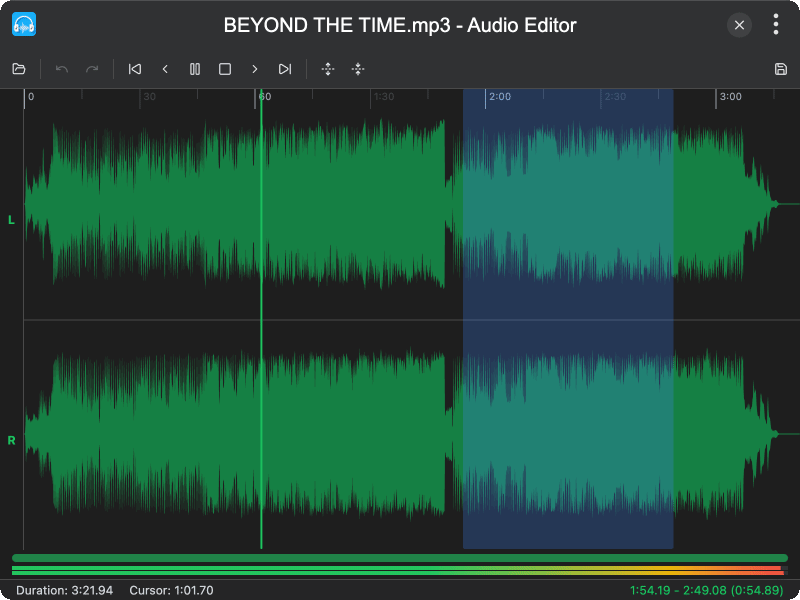This screenshot has width=800, height=600.
Task: Close the audio editor with X button
Action: [739, 25]
